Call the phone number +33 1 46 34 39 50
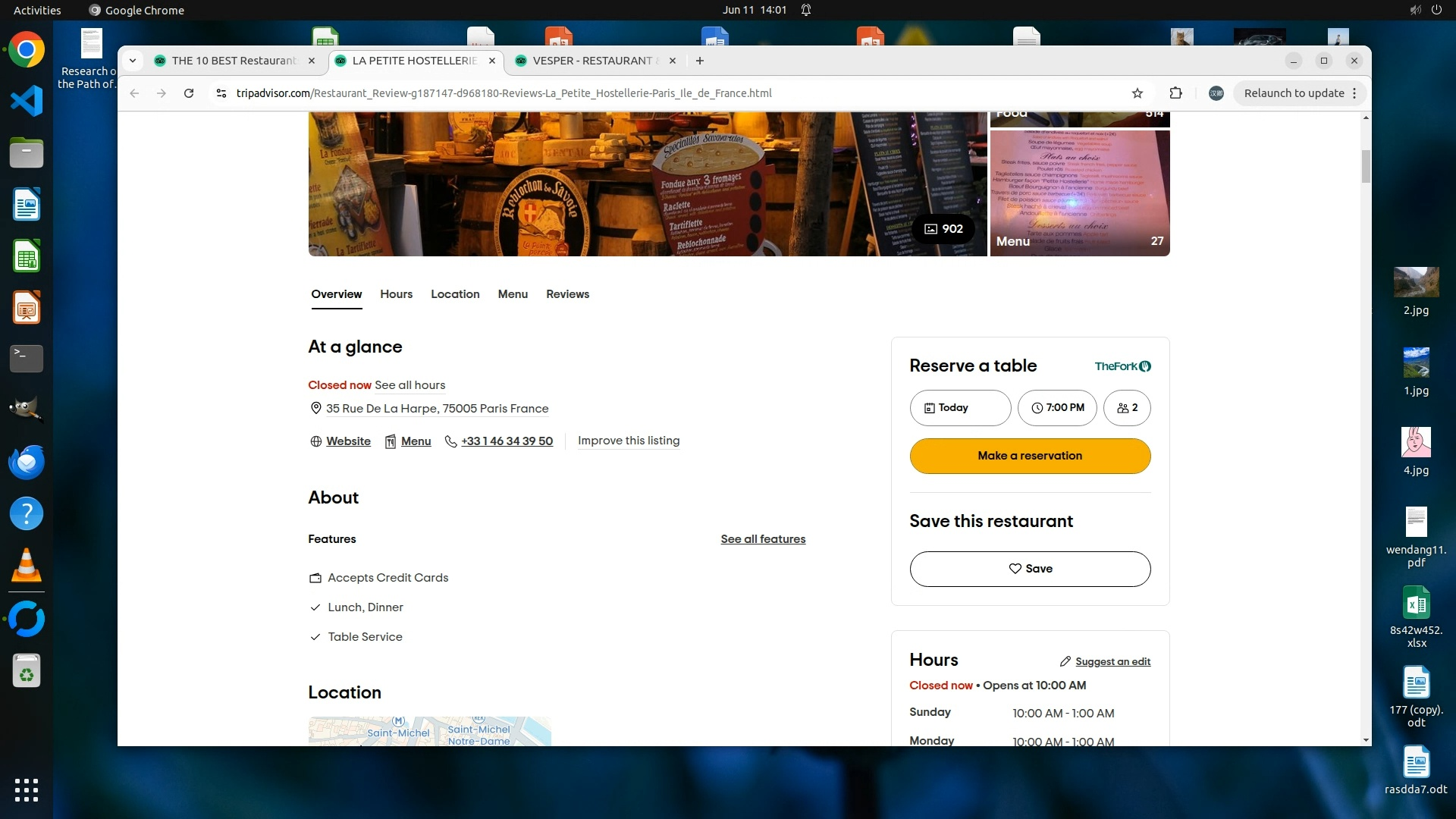Viewport: 1456px width, 819px height. tap(507, 441)
